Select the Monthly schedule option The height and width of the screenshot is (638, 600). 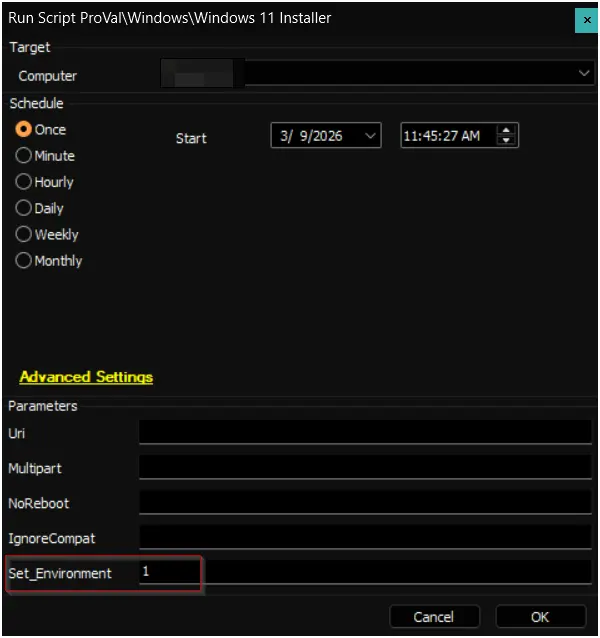pyautogui.click(x=24, y=260)
